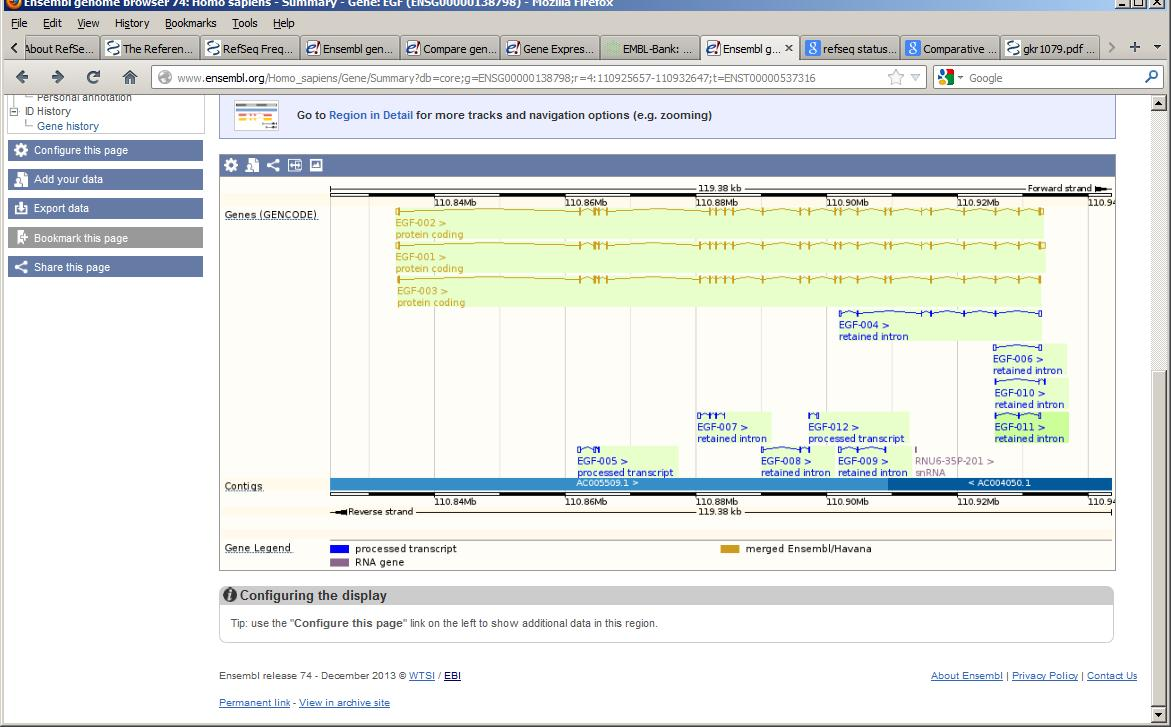Open the View menu

(x=88, y=23)
